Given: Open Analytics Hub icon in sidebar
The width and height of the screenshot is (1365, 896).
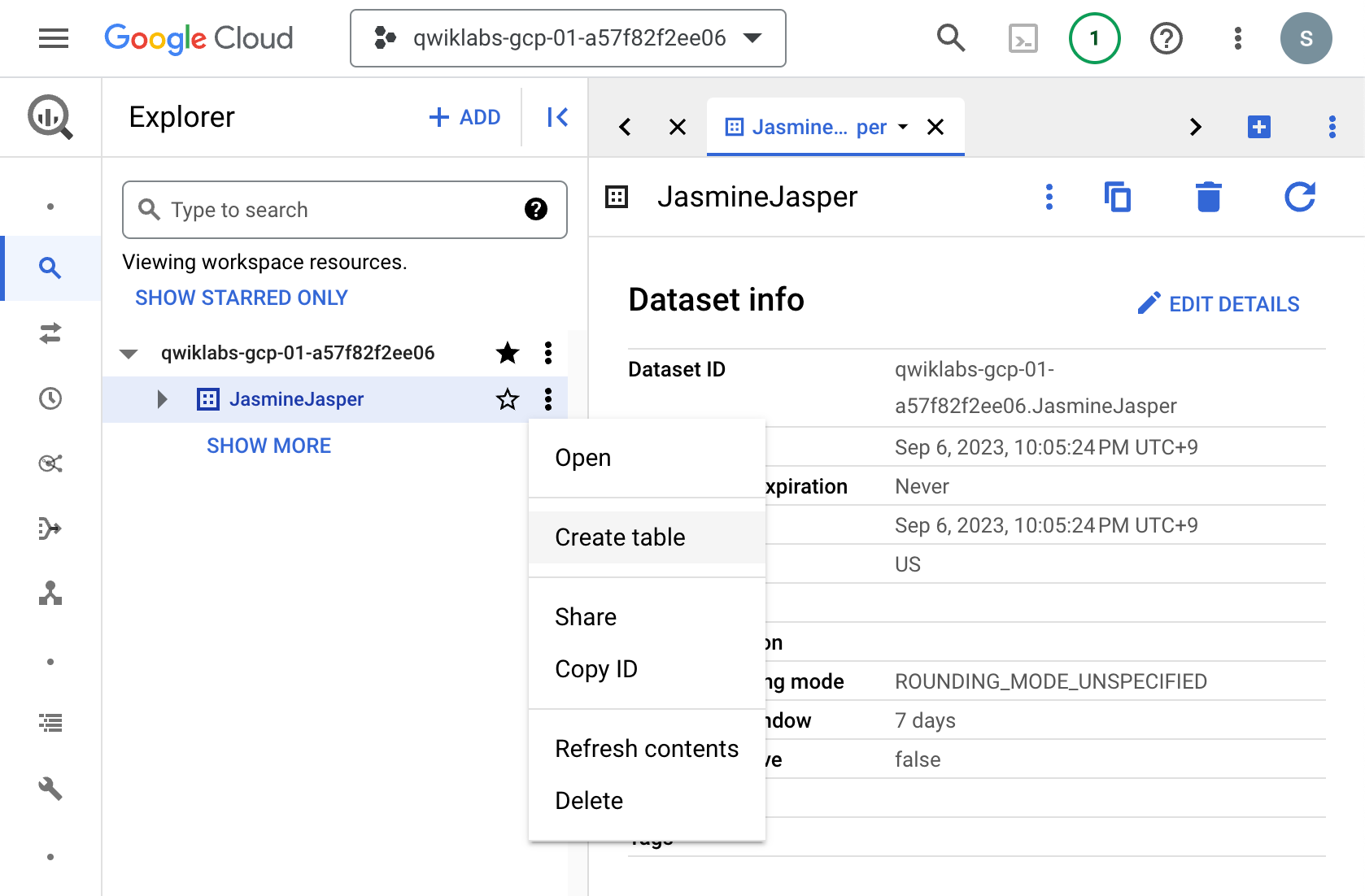Looking at the screenshot, I should 50,463.
